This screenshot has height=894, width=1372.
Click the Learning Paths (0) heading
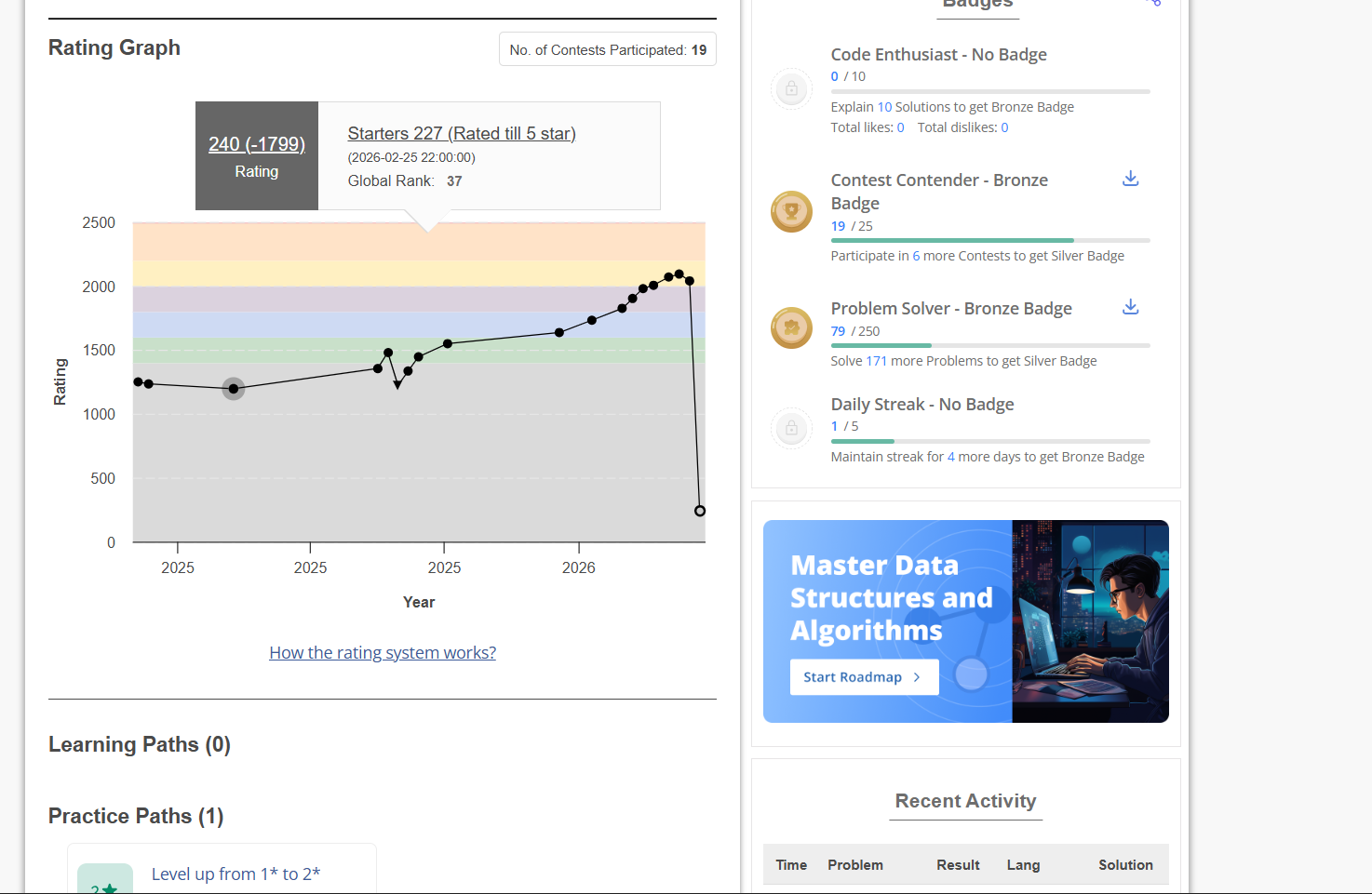[x=140, y=744]
